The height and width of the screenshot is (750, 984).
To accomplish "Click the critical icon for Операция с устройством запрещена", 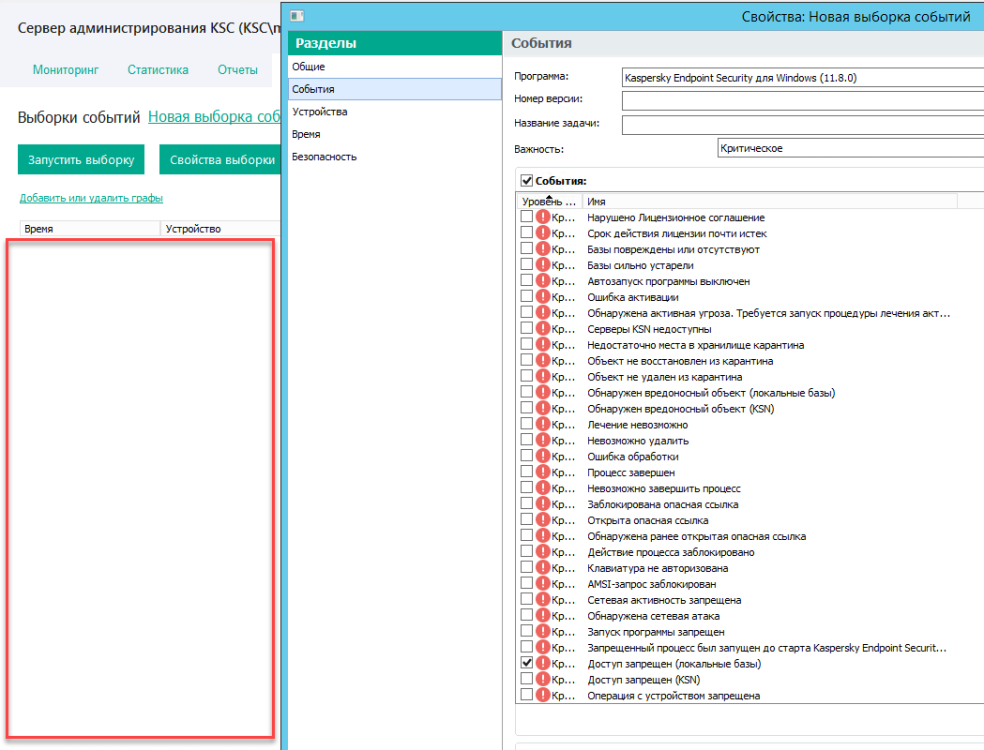I will [543, 695].
